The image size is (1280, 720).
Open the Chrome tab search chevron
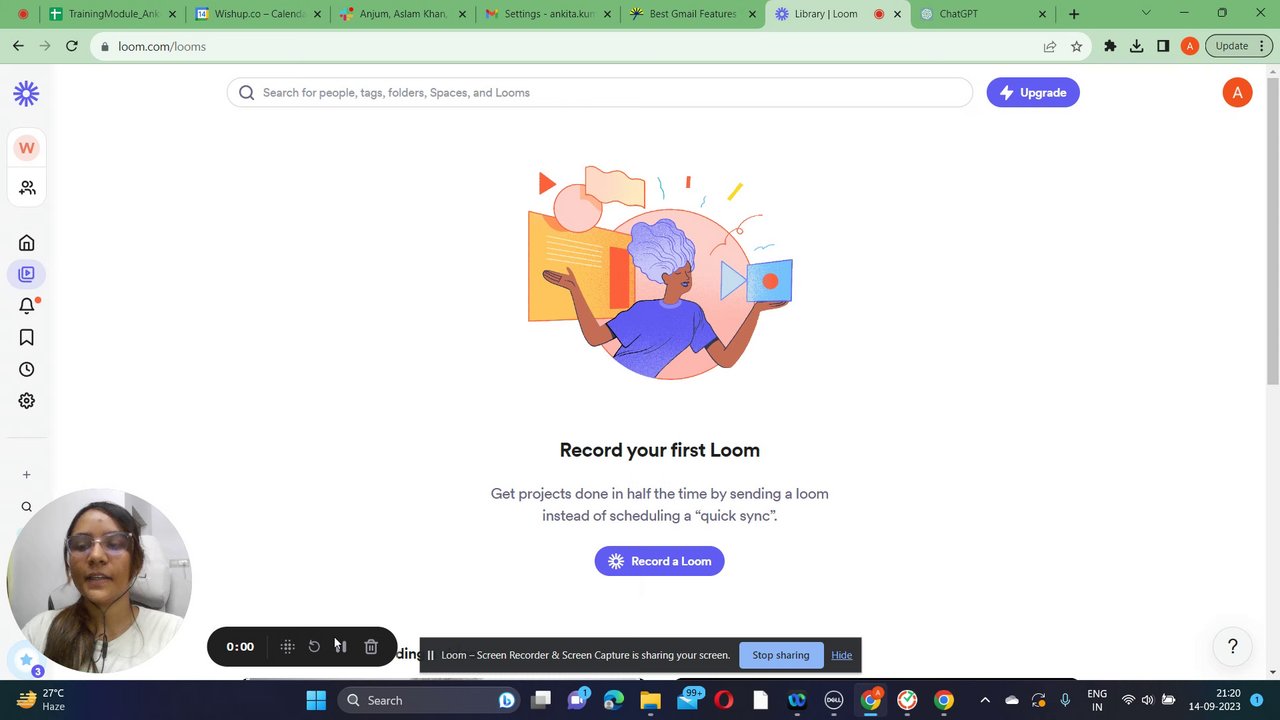point(1146,13)
